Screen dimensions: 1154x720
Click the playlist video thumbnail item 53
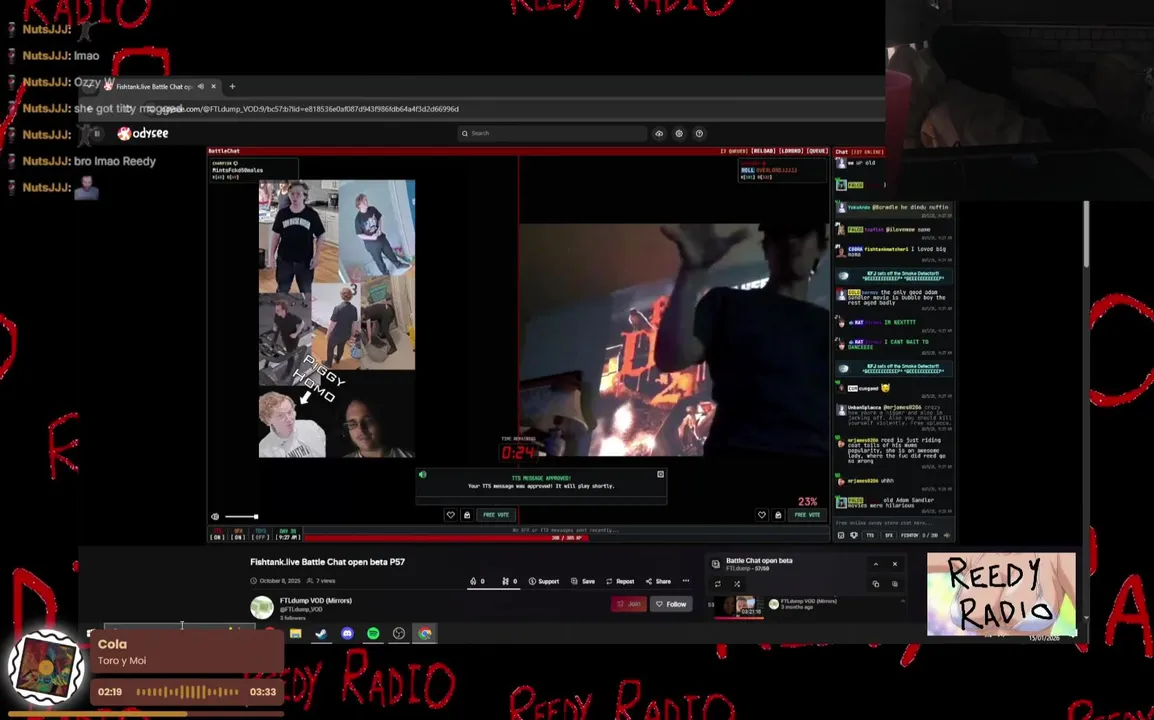[739, 607]
